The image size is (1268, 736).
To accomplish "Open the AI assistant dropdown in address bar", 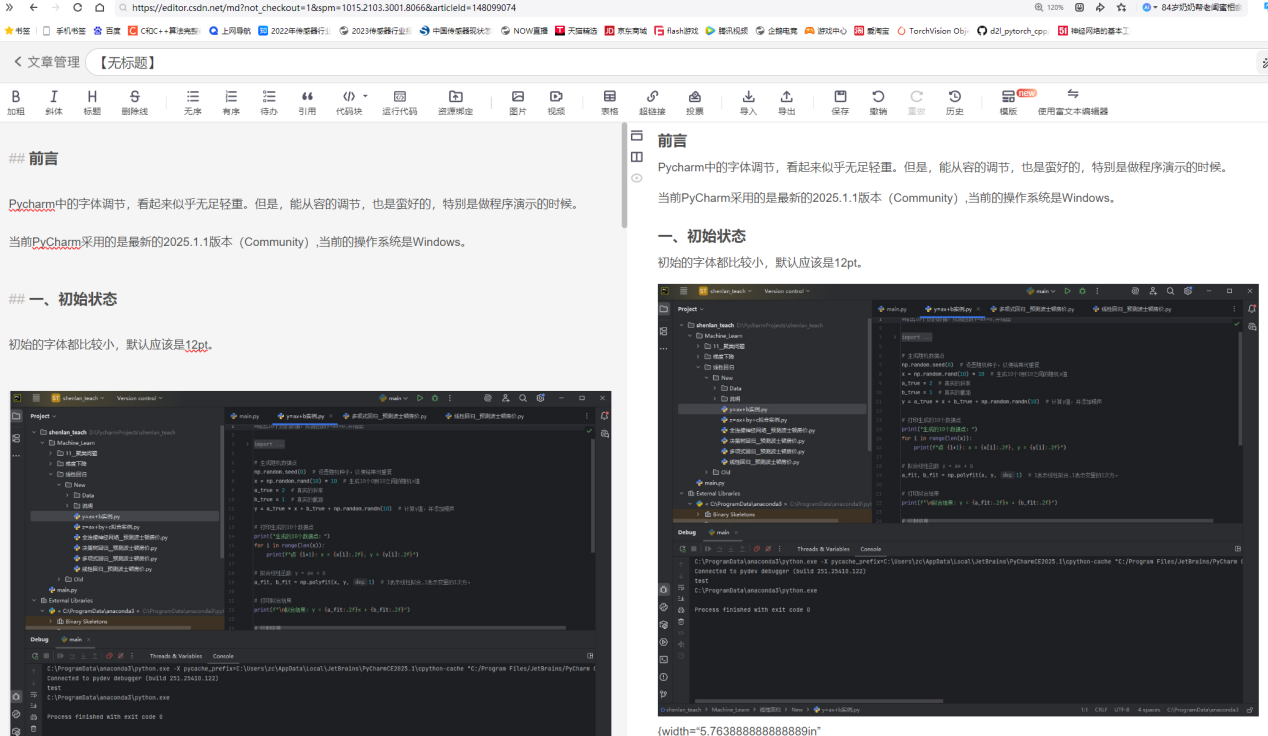I will pyautogui.click(x=1151, y=7).
